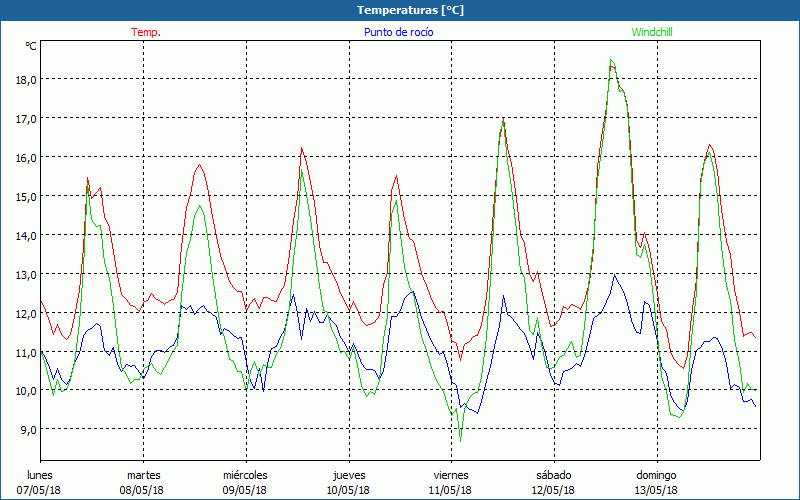Click the '14,0' y-axis value
This screenshot has height=500, width=800.
pos(27,236)
